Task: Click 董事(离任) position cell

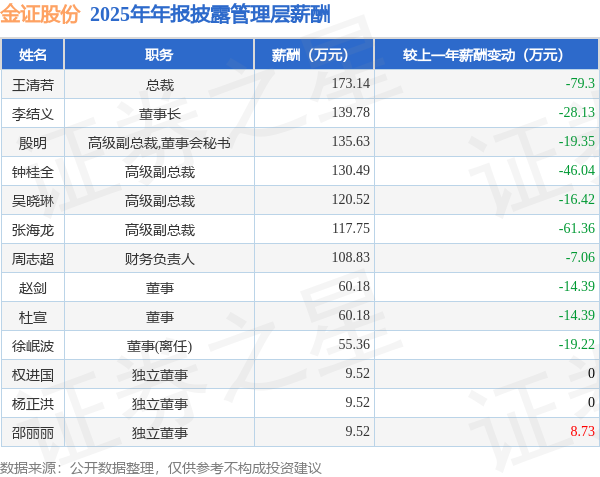Action: (x=160, y=346)
